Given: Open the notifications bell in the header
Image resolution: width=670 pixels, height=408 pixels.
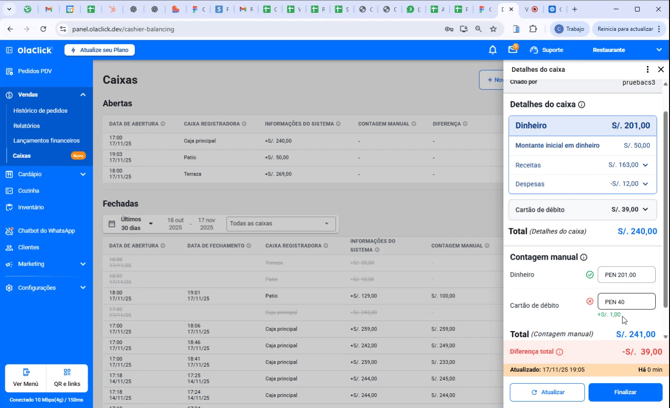Looking at the screenshot, I should pyautogui.click(x=492, y=50).
